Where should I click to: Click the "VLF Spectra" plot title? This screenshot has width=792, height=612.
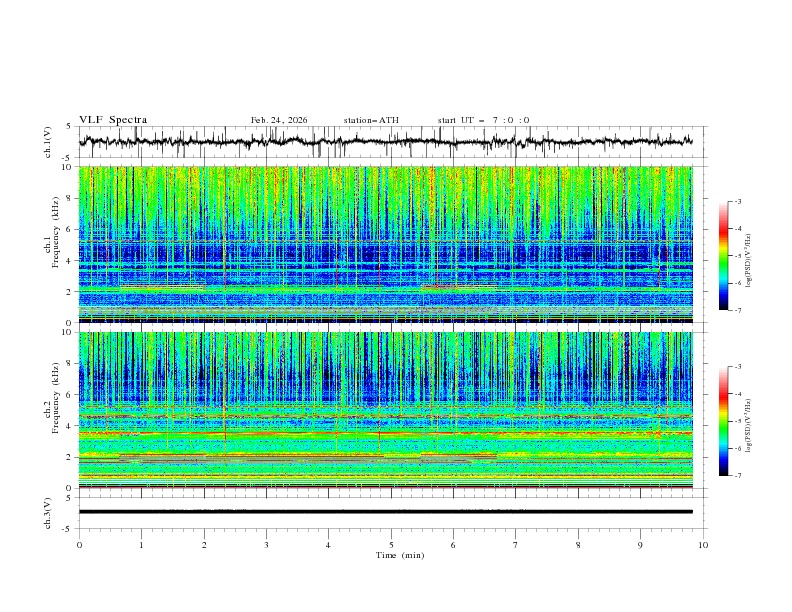tap(113, 120)
